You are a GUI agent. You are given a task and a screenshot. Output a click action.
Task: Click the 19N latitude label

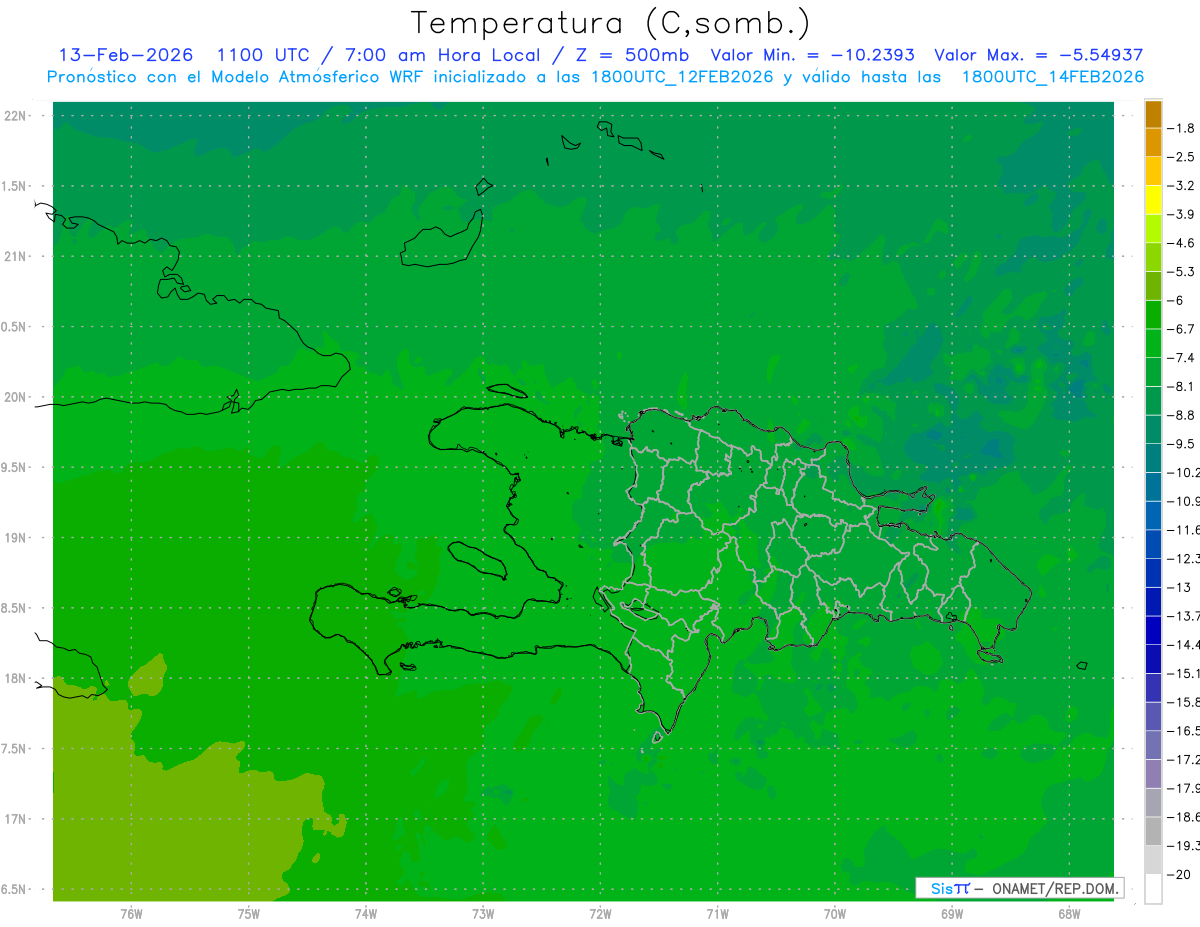pyautogui.click(x=16, y=537)
